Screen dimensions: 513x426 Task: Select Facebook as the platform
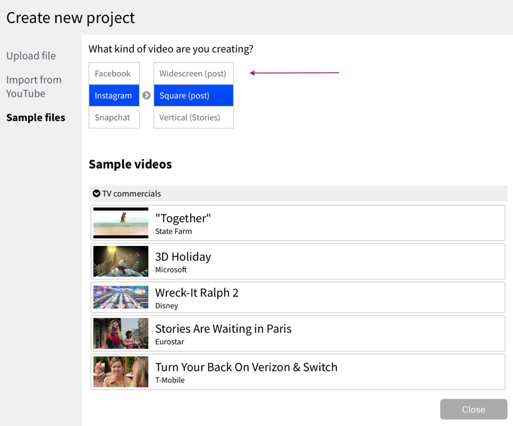click(114, 74)
